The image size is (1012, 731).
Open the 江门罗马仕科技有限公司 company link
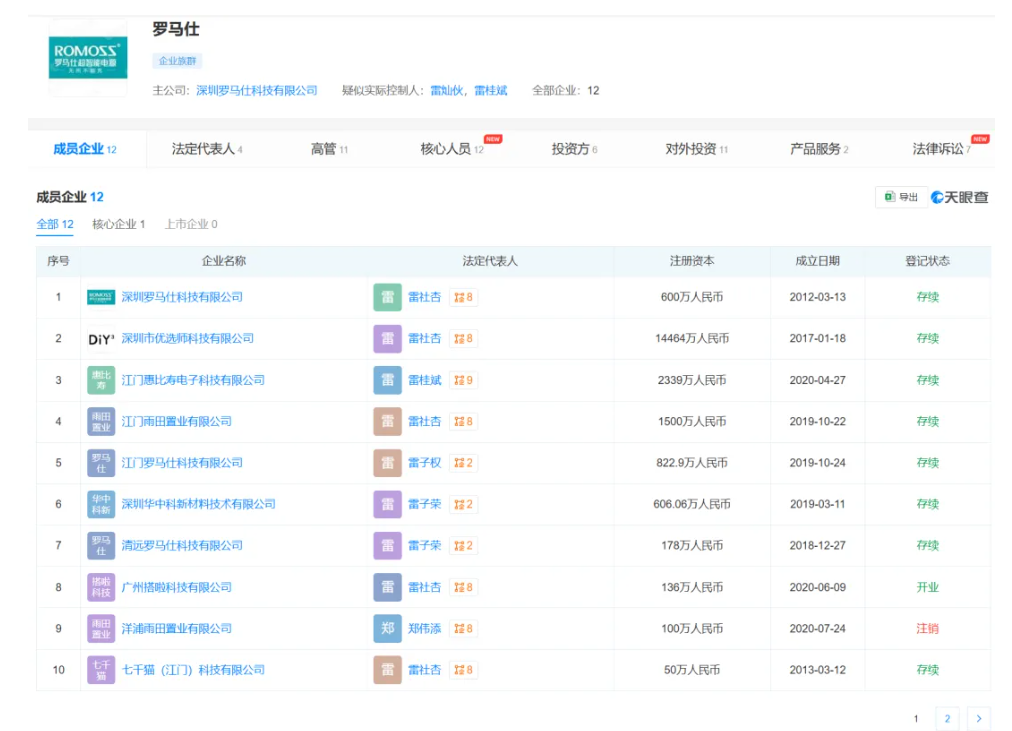point(182,463)
